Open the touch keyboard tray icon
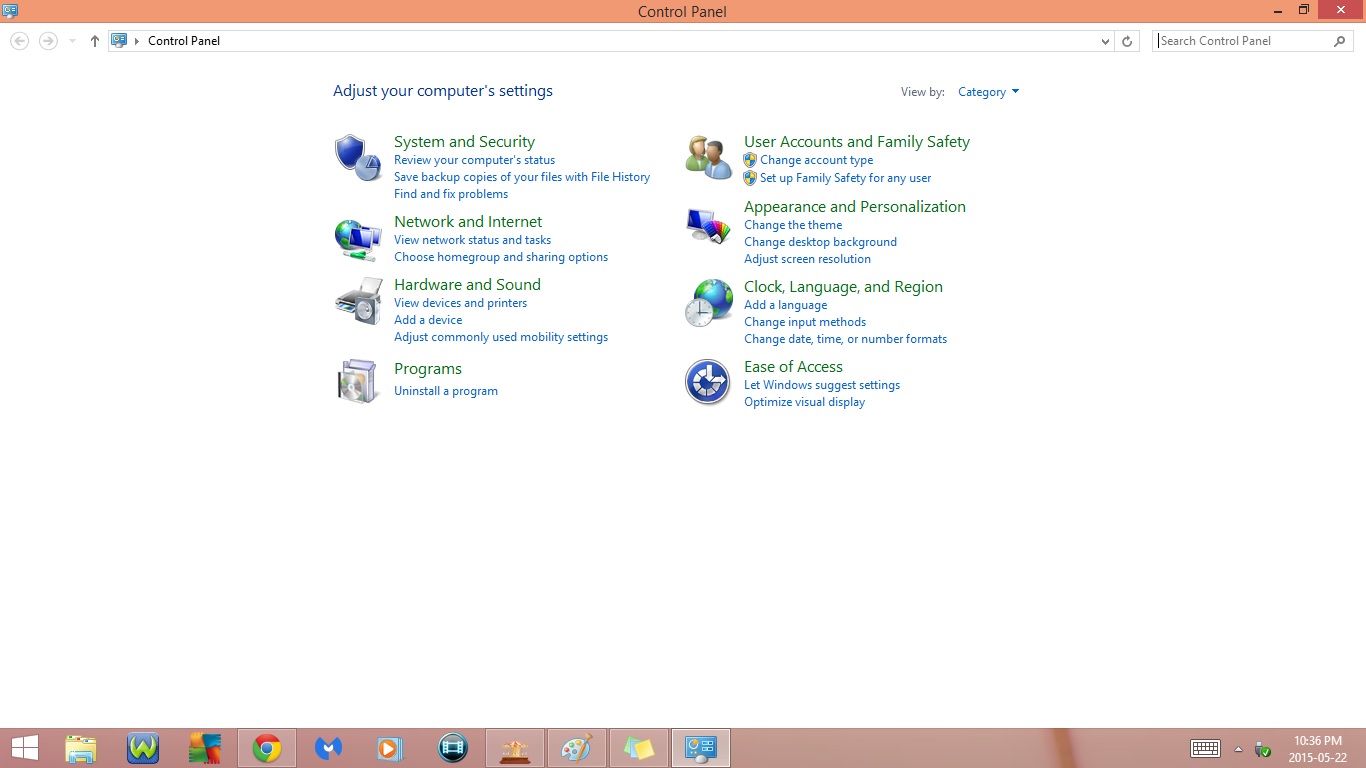 point(1205,749)
